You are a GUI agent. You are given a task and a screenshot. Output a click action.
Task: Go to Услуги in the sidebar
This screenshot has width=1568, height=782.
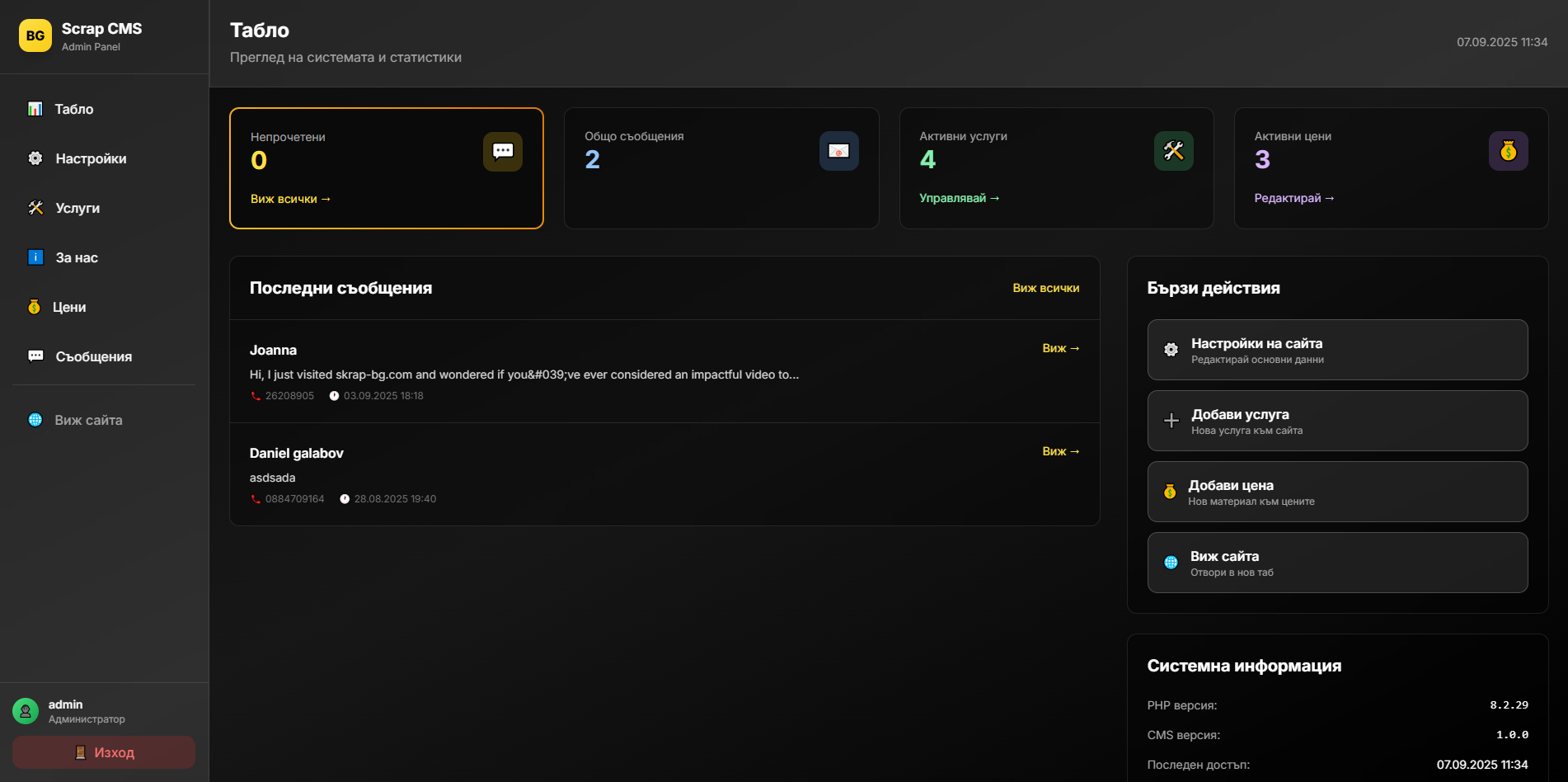77,208
